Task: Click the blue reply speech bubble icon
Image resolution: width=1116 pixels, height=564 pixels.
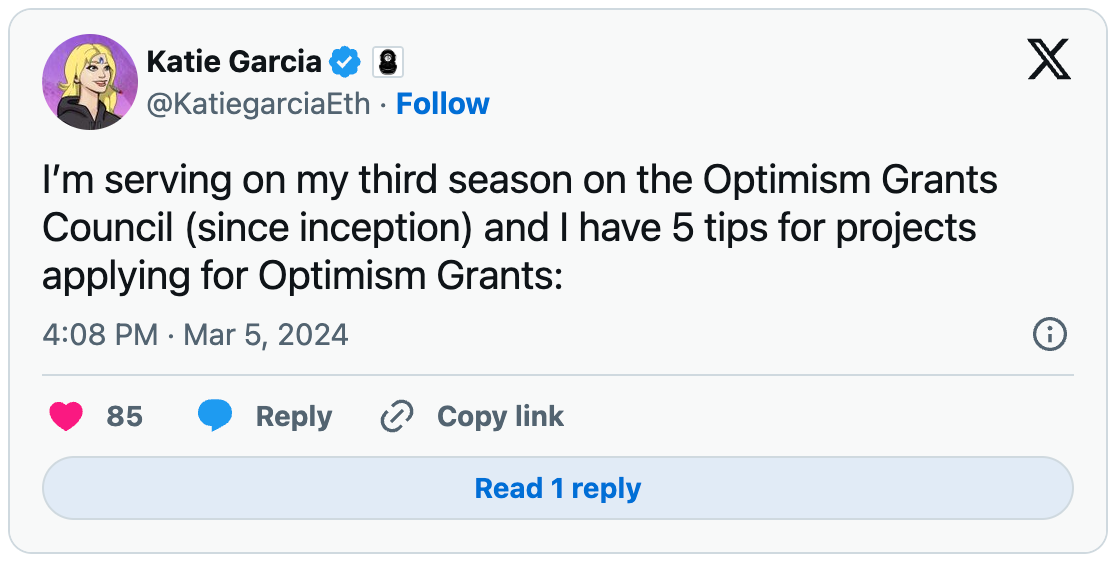Action: (x=215, y=416)
